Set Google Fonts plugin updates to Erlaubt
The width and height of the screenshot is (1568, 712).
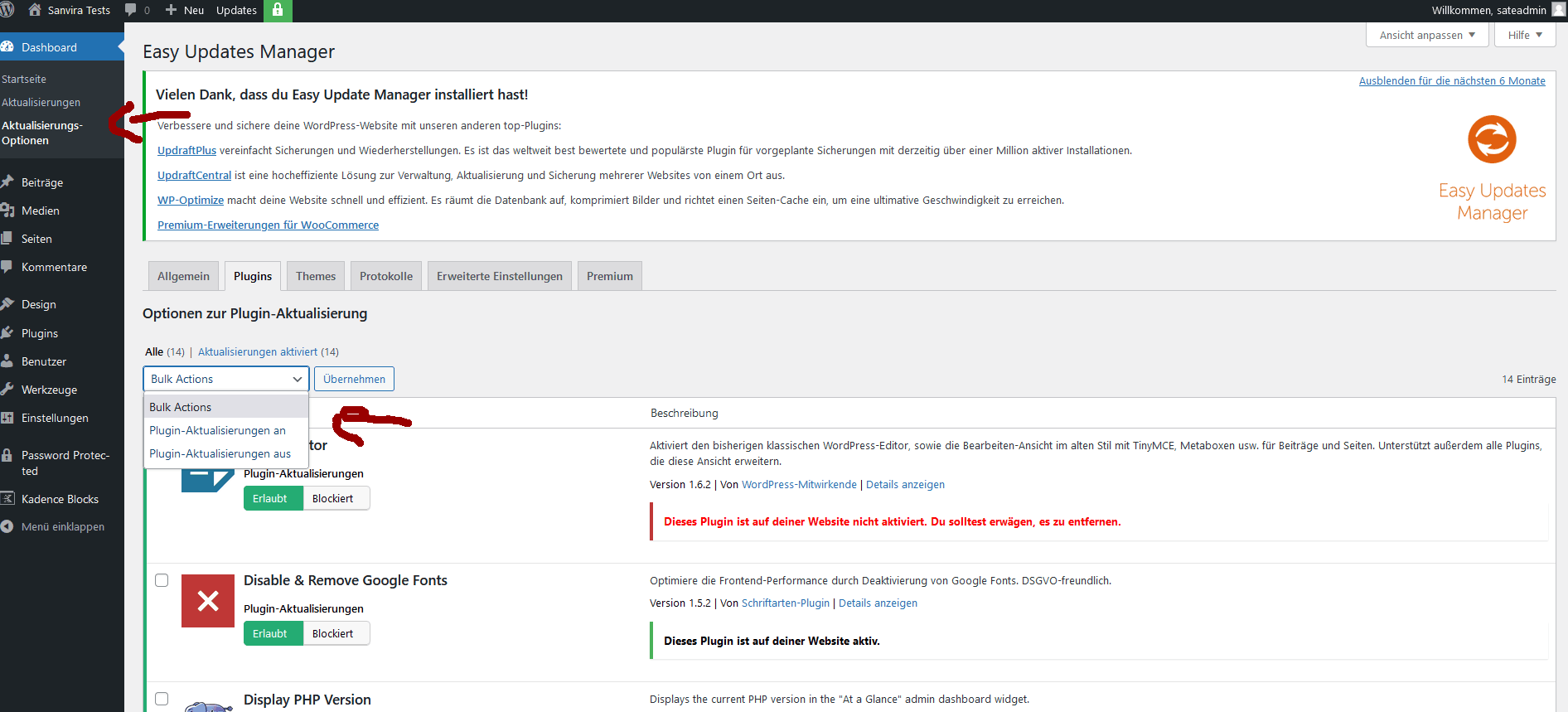click(x=273, y=633)
